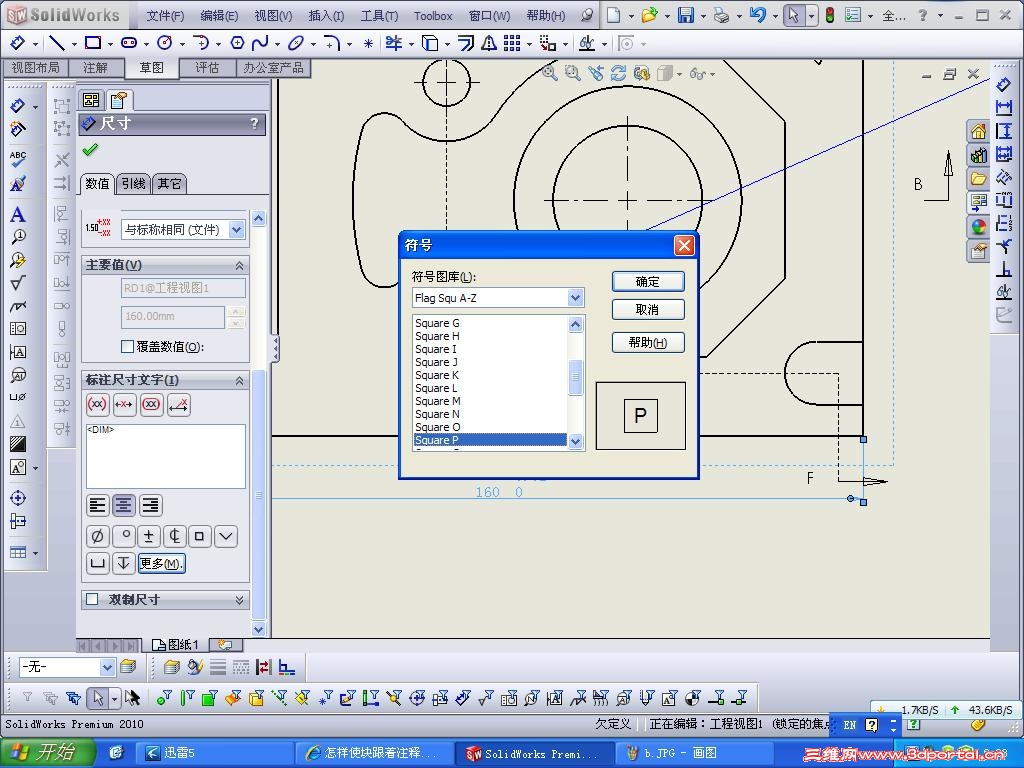Insert the diameter symbol

click(97, 536)
